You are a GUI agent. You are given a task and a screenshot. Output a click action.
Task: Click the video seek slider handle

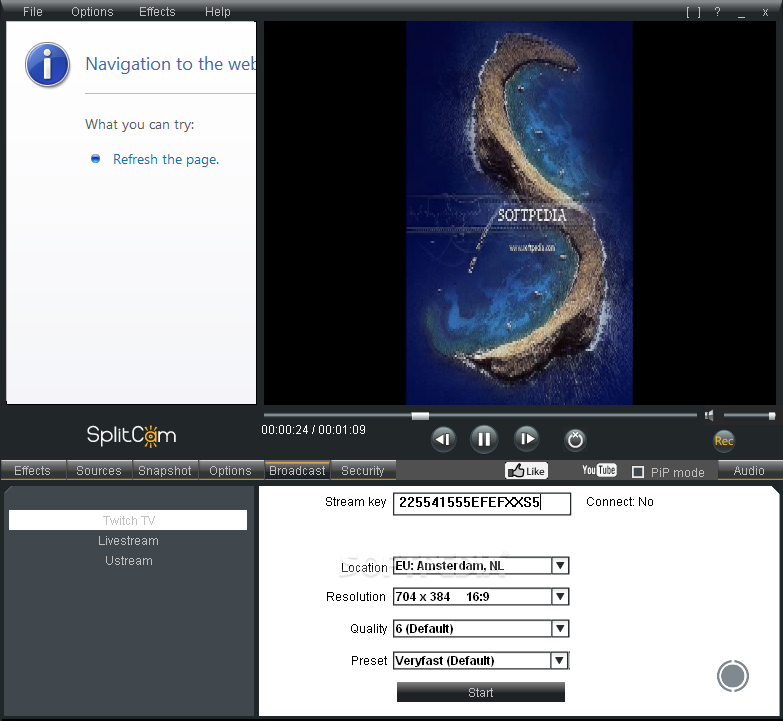(x=420, y=416)
